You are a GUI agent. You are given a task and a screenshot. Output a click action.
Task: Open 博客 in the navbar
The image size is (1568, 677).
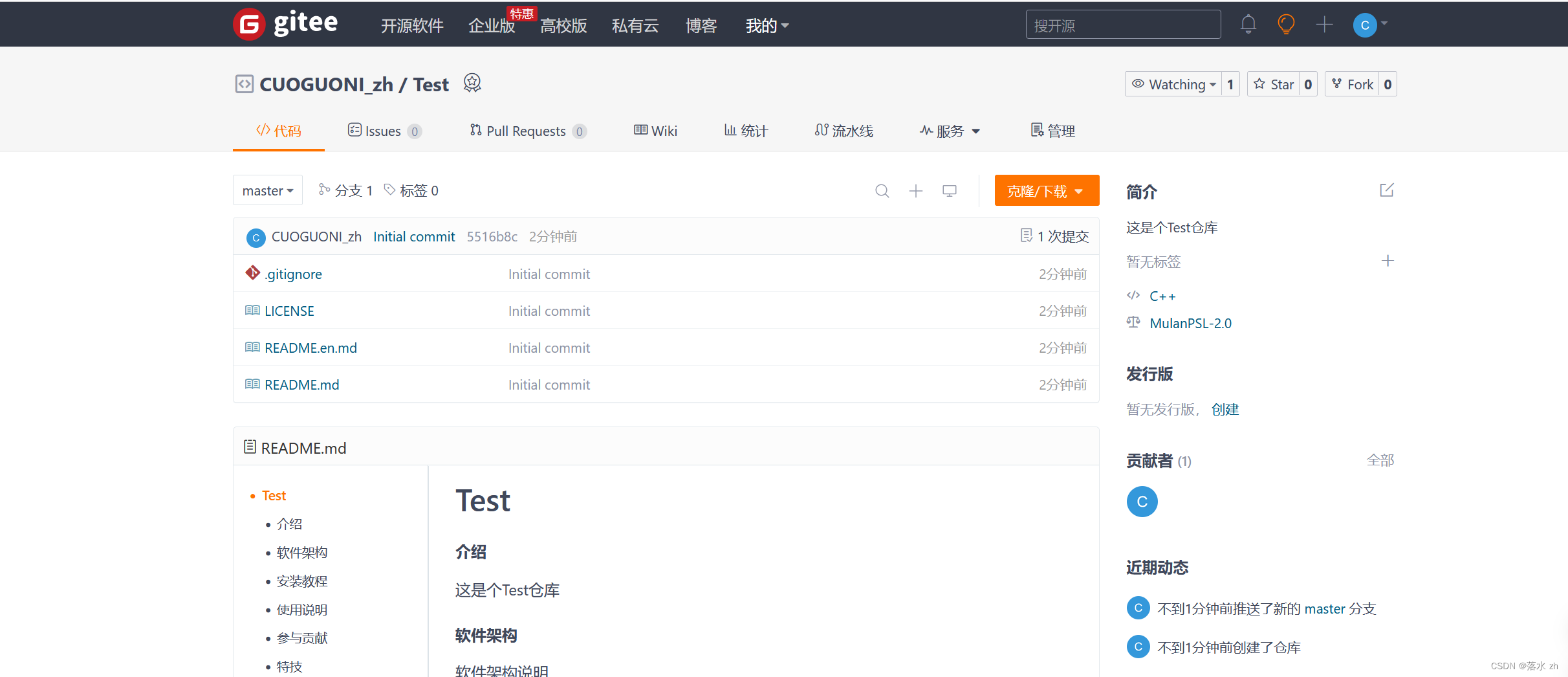tap(701, 26)
